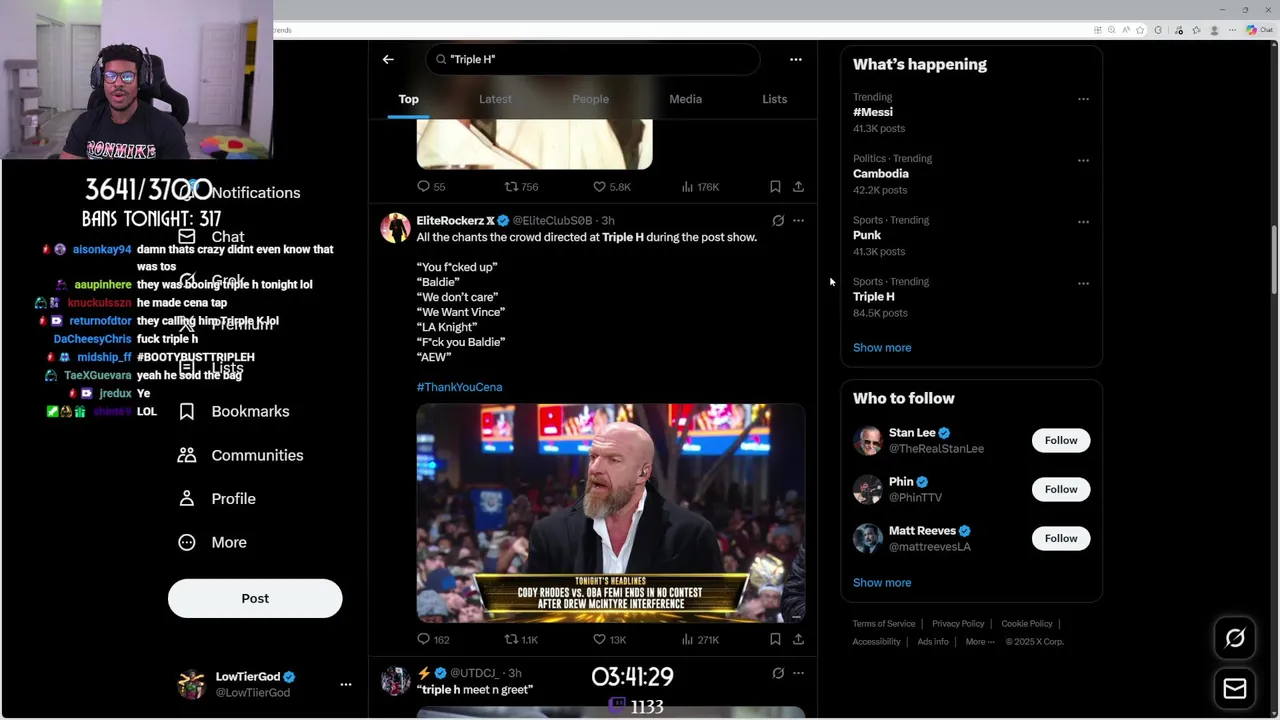
Task: Open Grok actions on EliteRockerz tweet
Action: tap(778, 220)
